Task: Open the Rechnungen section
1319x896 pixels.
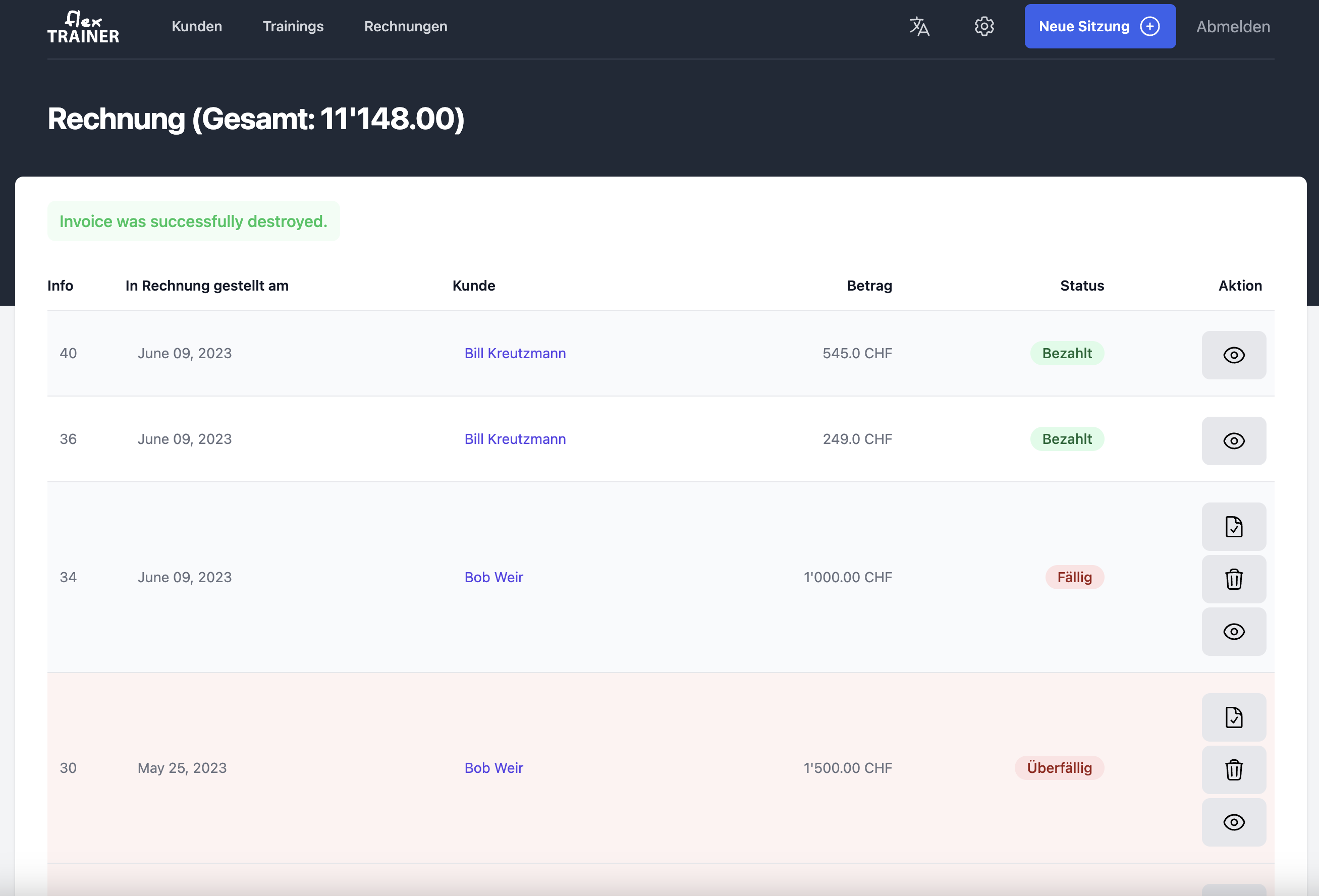Action: [405, 26]
